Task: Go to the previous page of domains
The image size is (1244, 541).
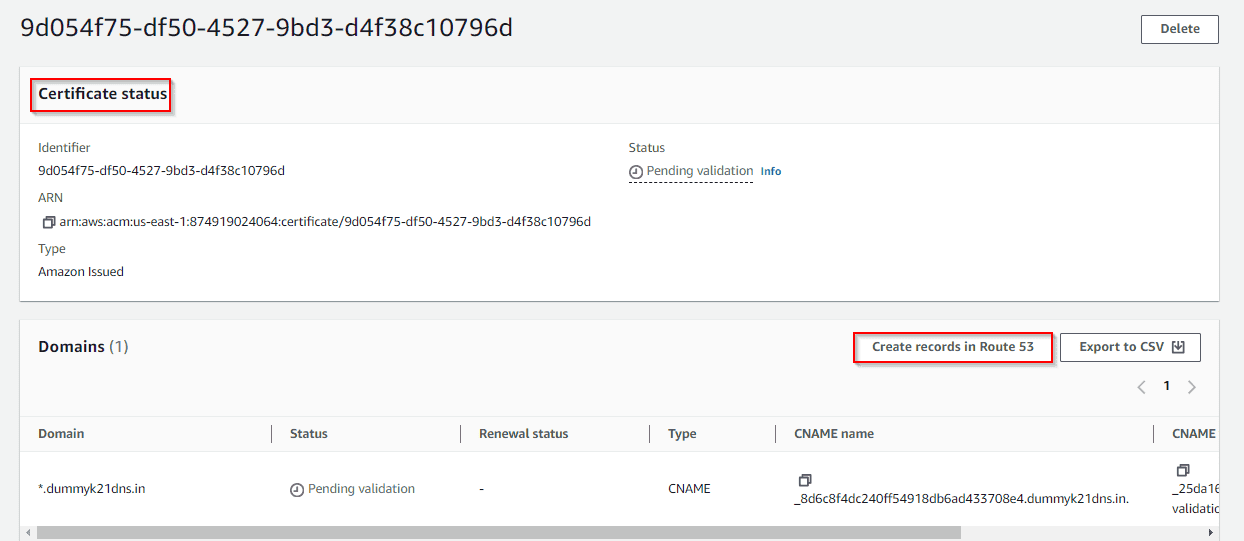Action: [1141, 387]
